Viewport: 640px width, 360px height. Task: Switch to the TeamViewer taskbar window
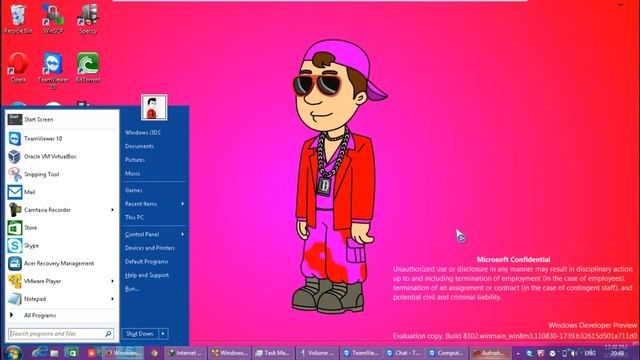click(361, 353)
